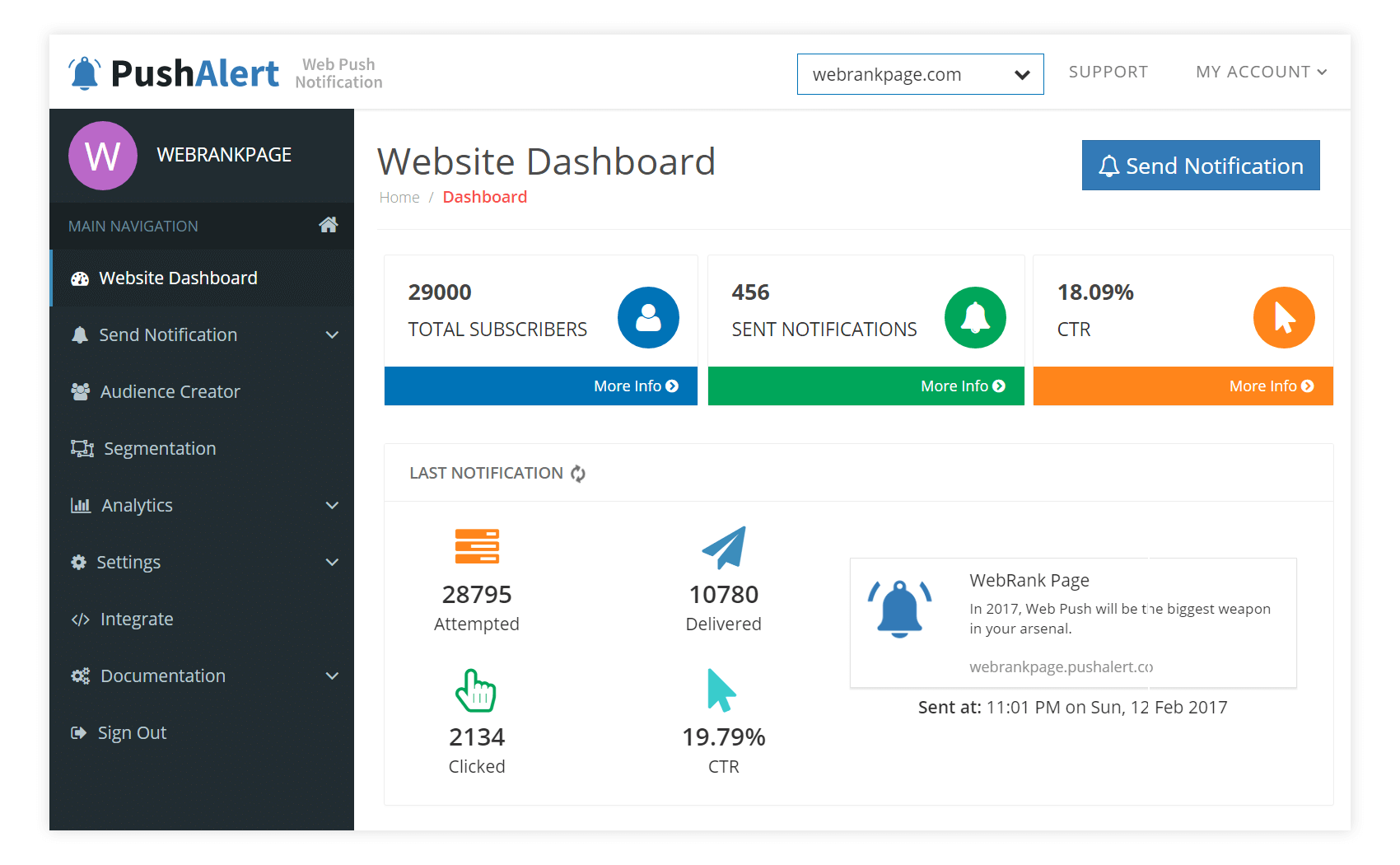The image size is (1400, 865).
Task: Open the My Account menu
Action: tap(1261, 72)
